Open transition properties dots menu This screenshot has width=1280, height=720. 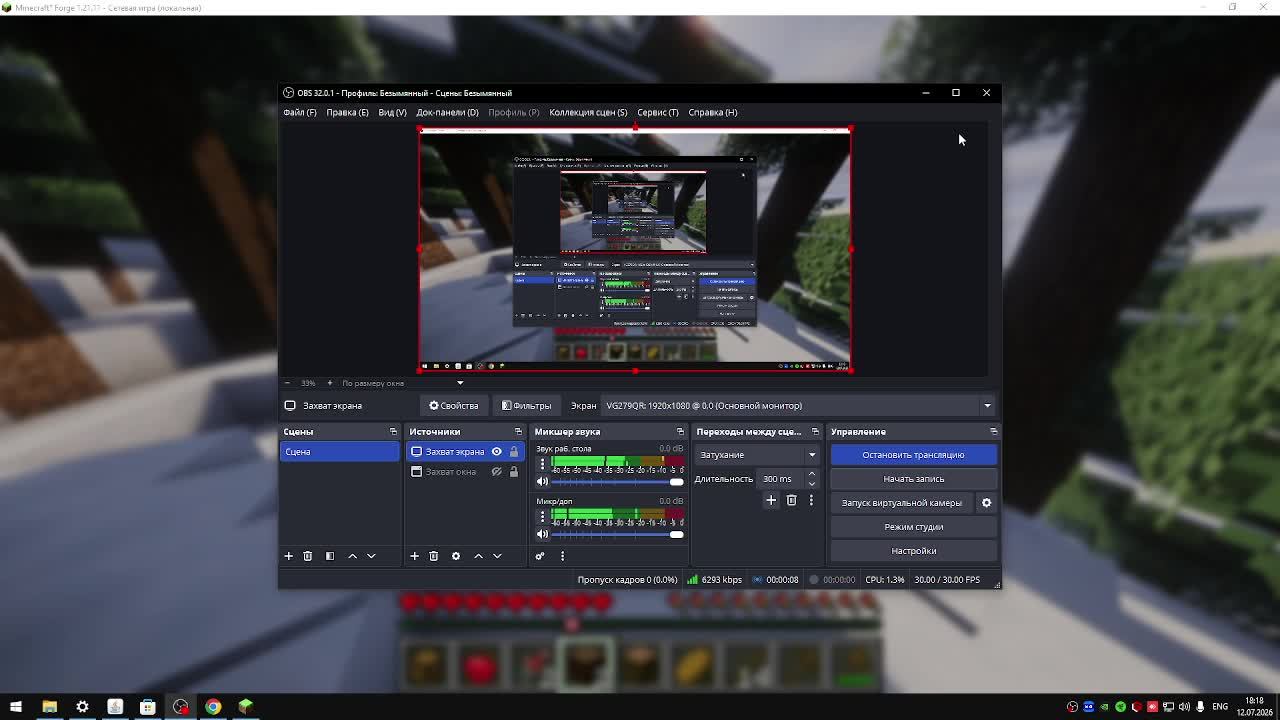point(811,500)
